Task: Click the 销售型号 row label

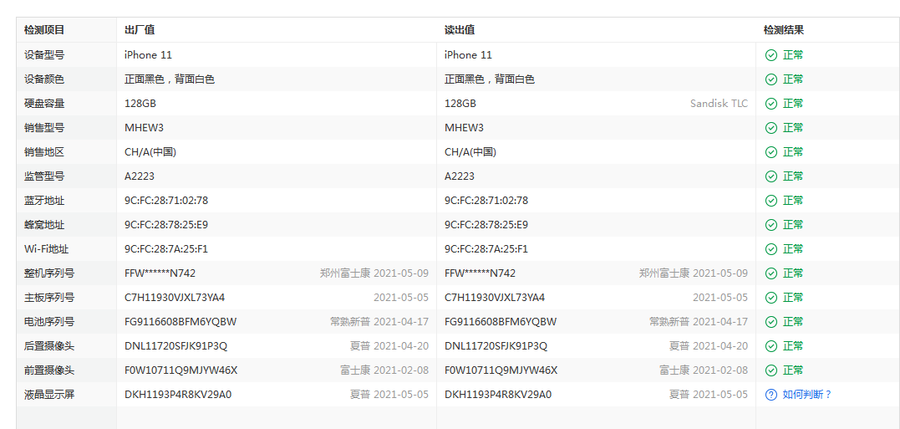Action: coord(44,128)
